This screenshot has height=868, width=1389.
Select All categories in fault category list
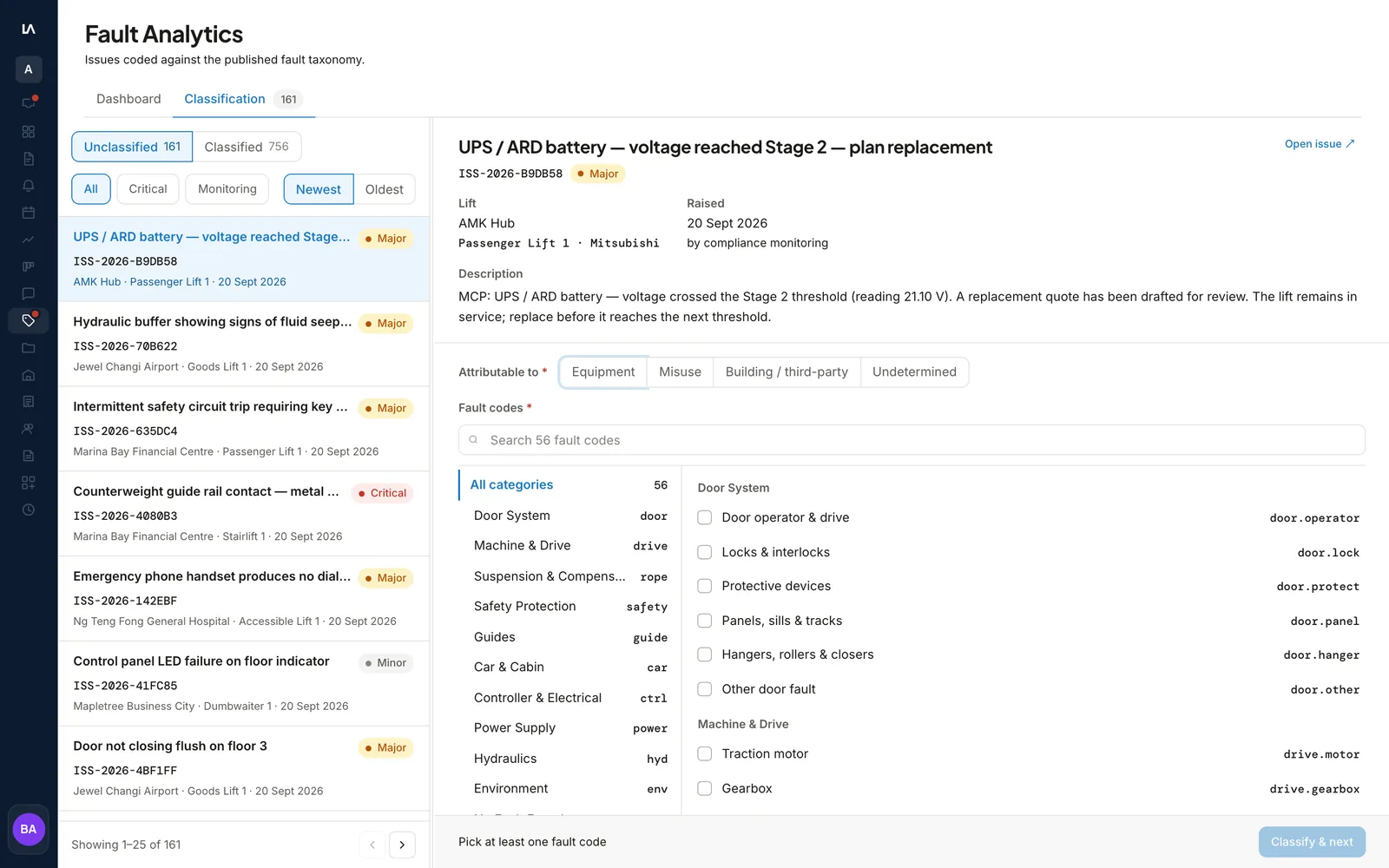568,485
